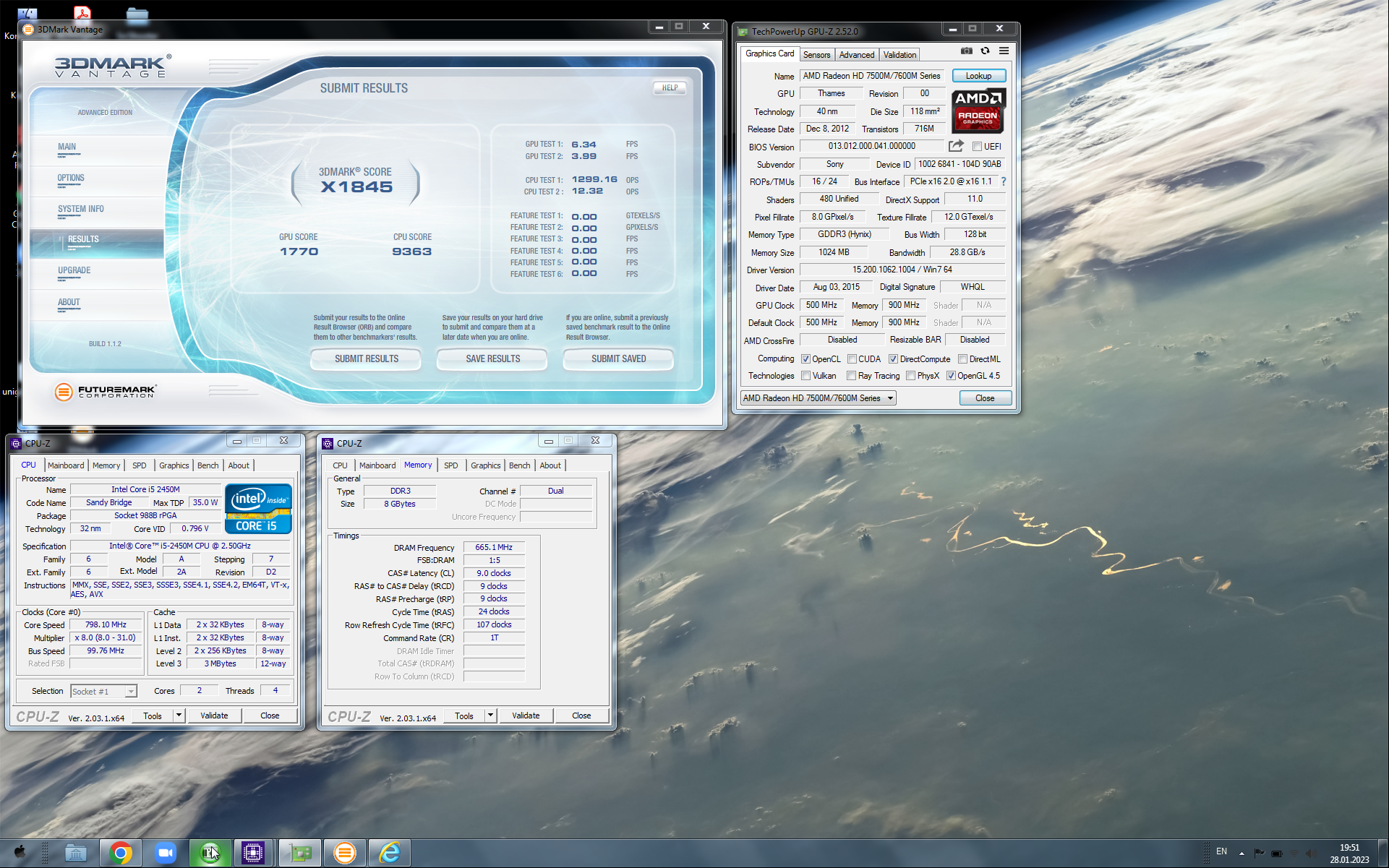Take a GPU-Z screenshot with camera icon
The height and width of the screenshot is (868, 1389).
966,51
